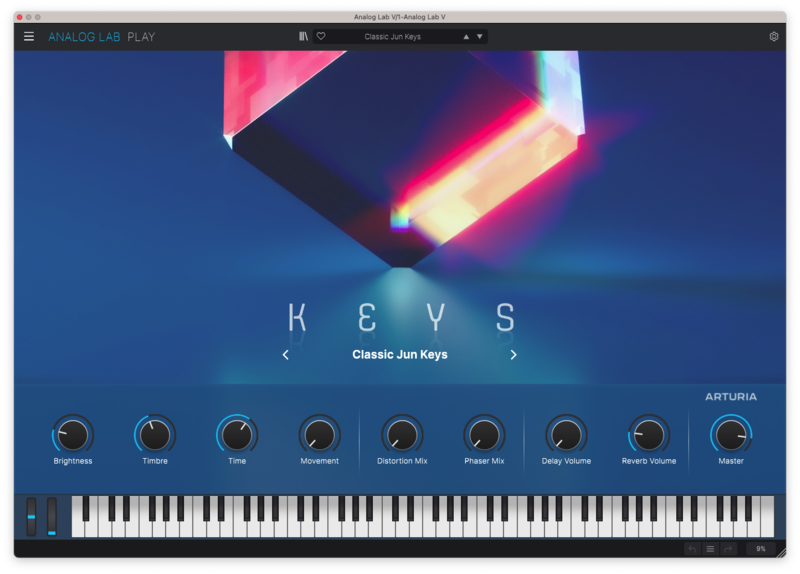Click the Classic Jun Keys preset name field
800x574 pixels.
tap(392, 37)
